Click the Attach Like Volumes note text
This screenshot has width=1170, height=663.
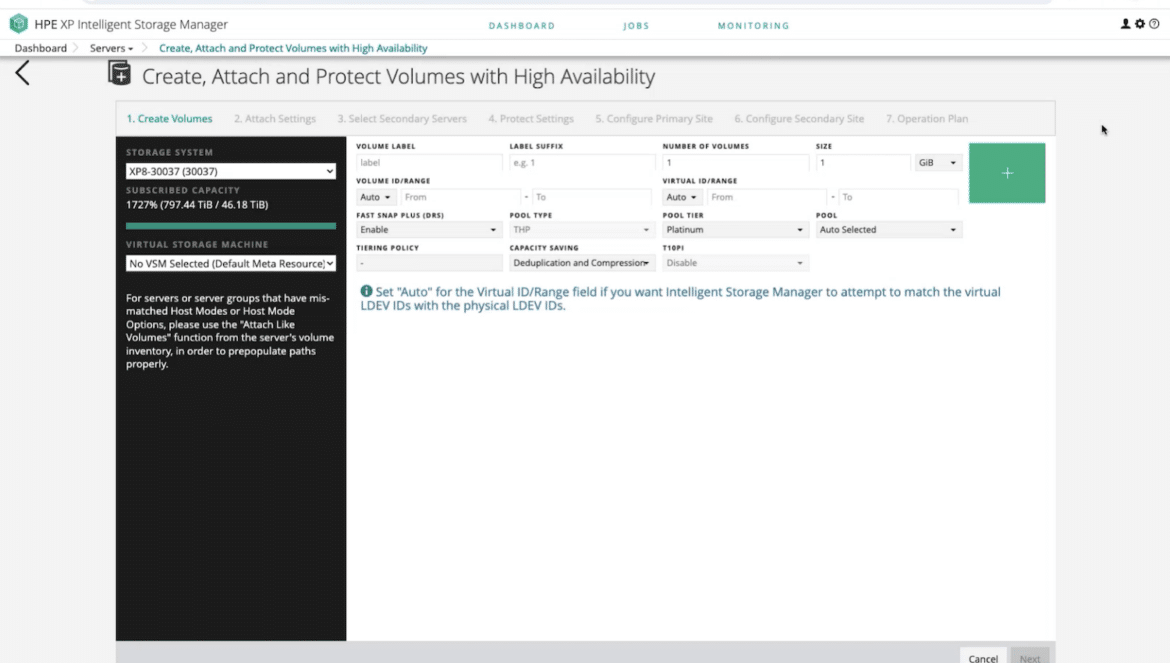pos(230,331)
